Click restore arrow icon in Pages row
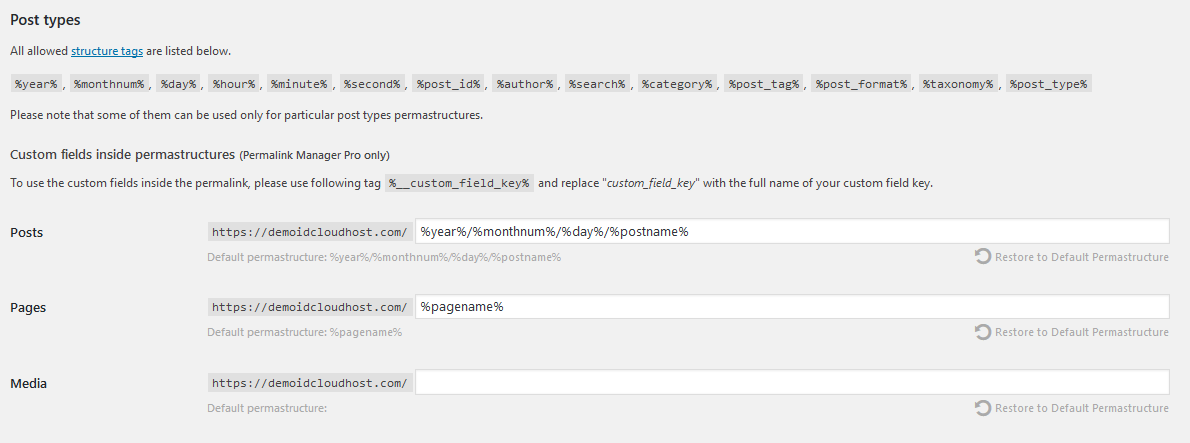 pyautogui.click(x=983, y=331)
